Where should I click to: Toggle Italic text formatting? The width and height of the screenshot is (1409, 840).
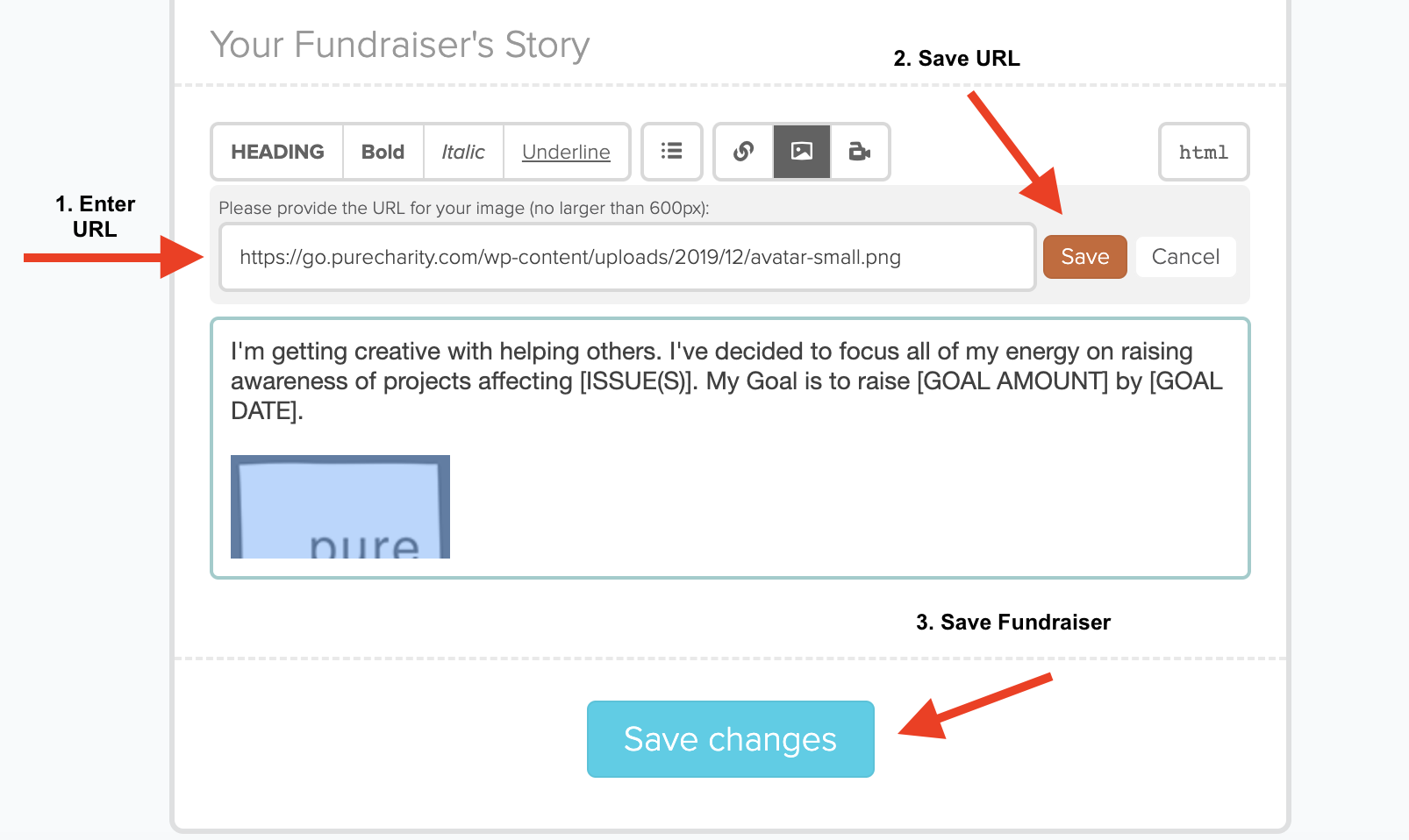[x=463, y=152]
